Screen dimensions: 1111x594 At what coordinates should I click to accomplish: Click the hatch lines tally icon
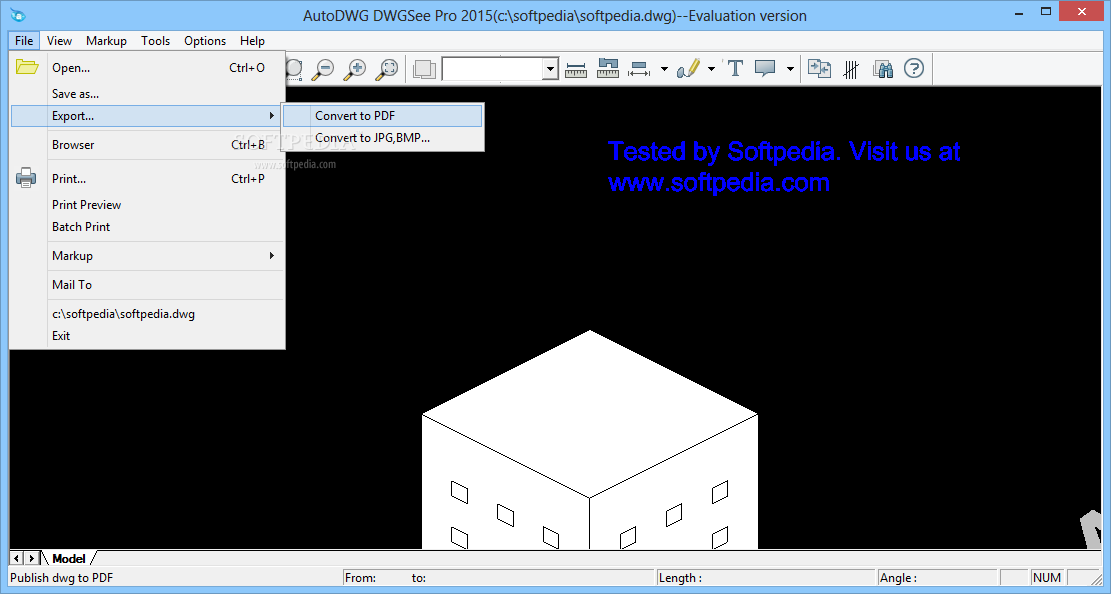(x=851, y=69)
